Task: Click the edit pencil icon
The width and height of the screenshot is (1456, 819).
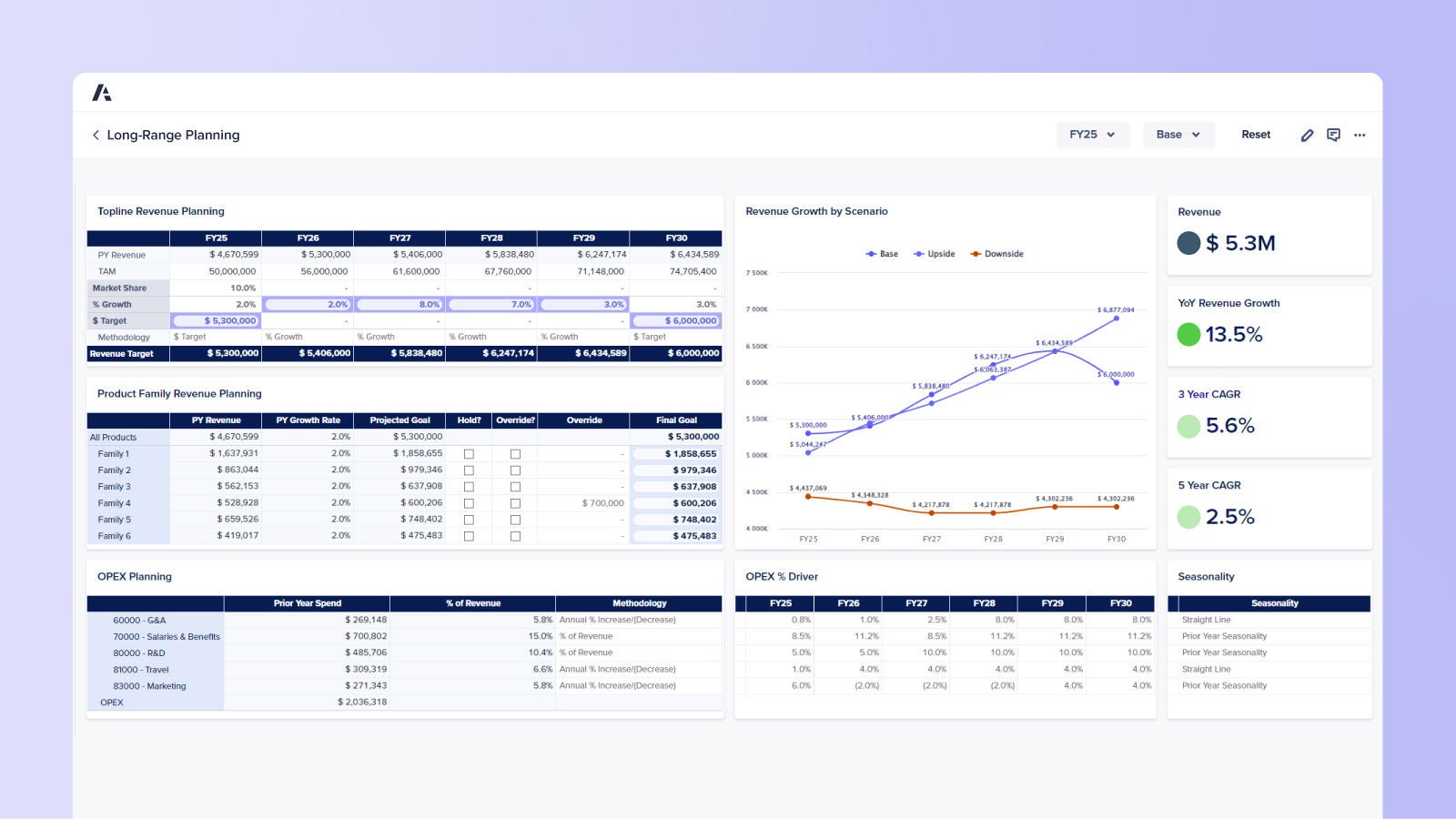Action: [x=1307, y=135]
